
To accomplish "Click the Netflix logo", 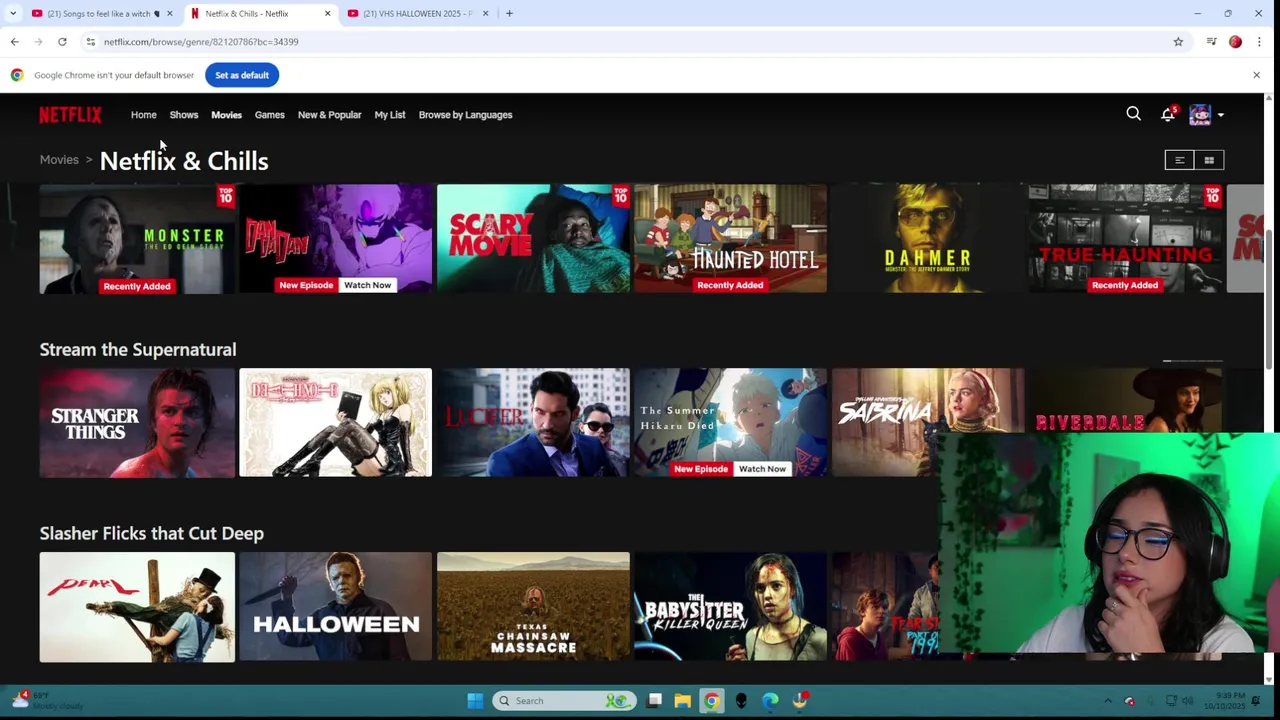I will tap(70, 115).
